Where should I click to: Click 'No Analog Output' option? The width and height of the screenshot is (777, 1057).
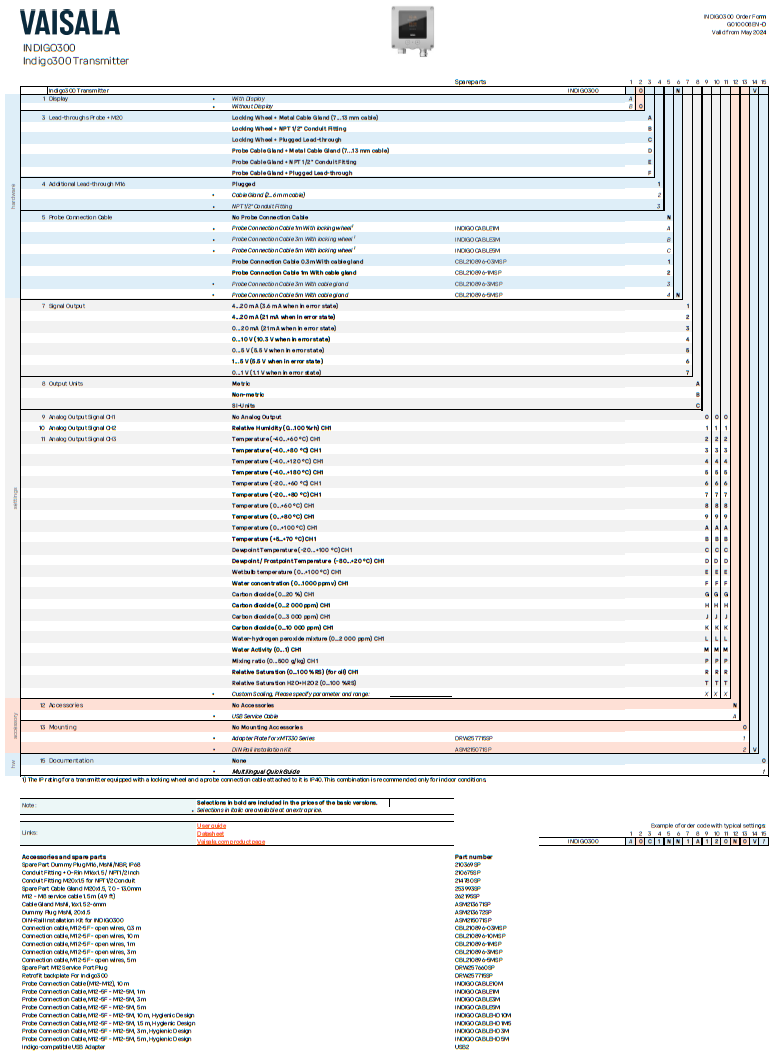point(257,417)
